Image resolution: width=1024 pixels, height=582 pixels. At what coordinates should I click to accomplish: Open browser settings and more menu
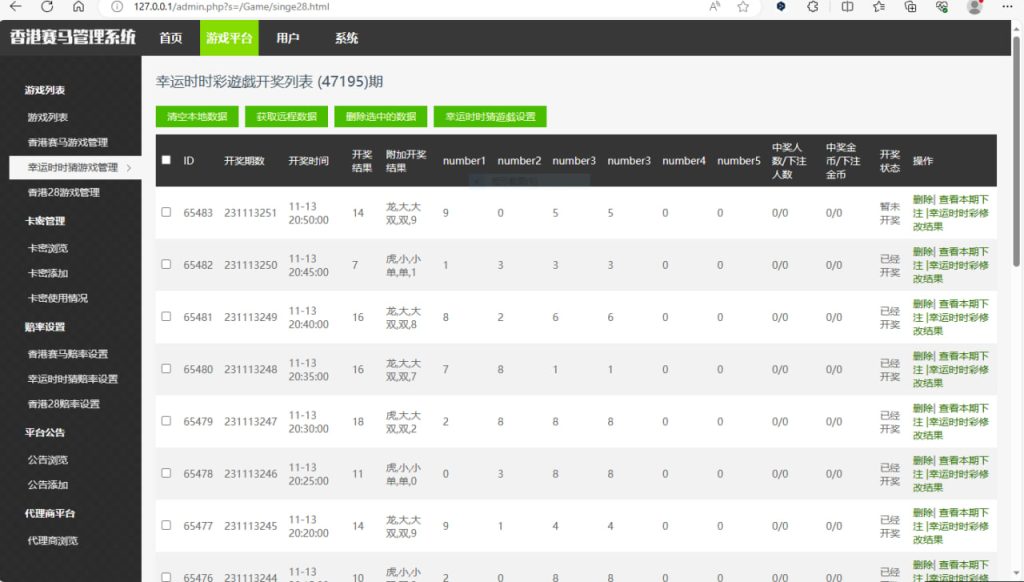pyautogui.click(x=1007, y=7)
